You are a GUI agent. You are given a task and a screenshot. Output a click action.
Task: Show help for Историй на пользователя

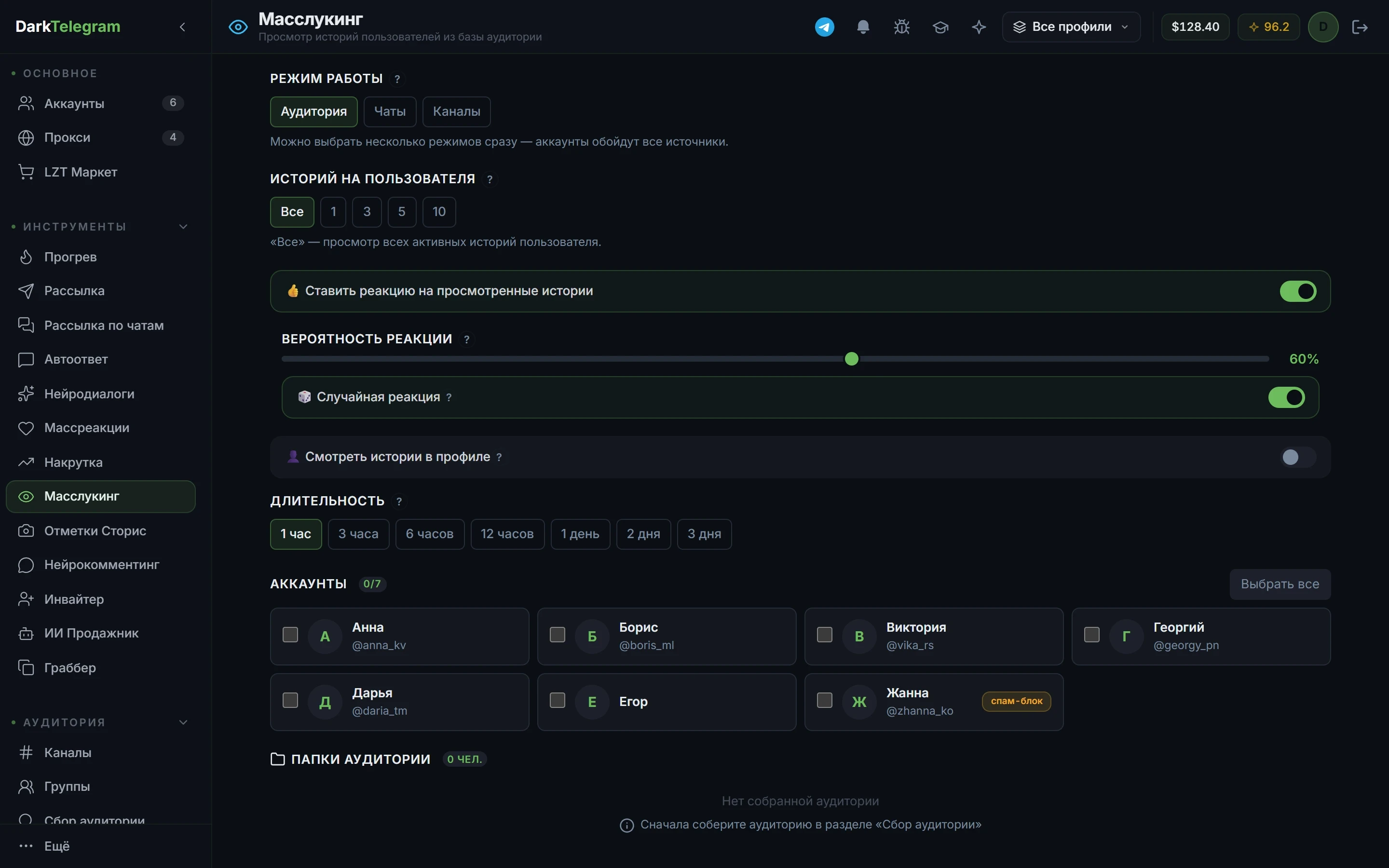pyautogui.click(x=490, y=180)
